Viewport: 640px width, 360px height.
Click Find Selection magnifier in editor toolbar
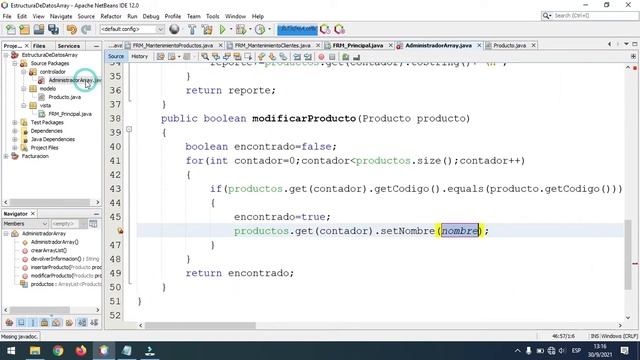[x=205, y=57]
